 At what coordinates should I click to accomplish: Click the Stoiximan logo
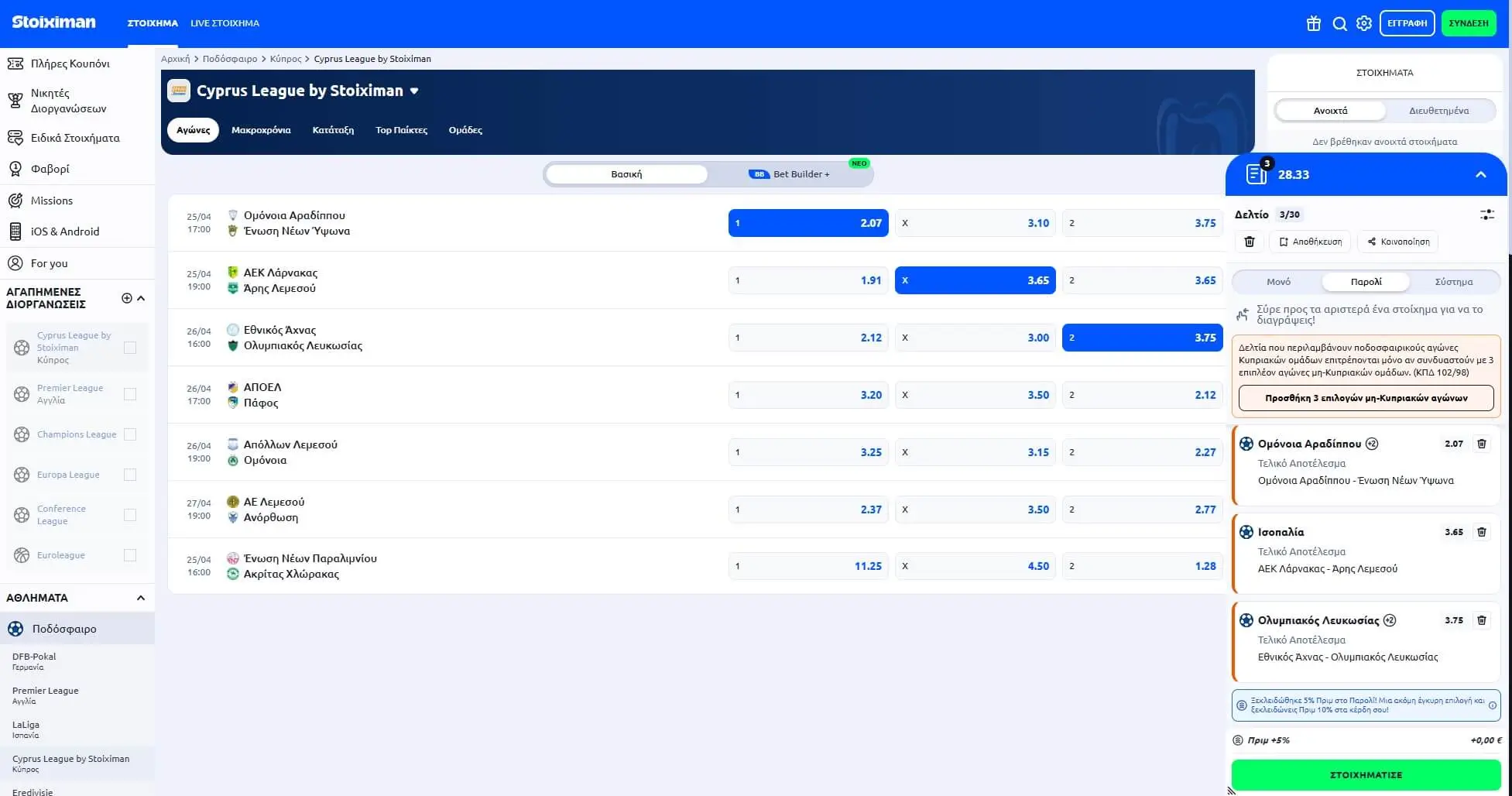54,22
